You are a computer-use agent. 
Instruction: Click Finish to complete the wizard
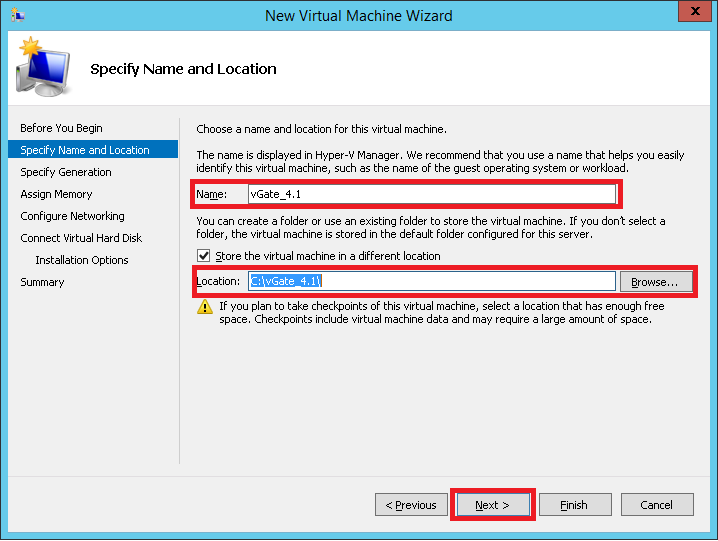point(575,505)
